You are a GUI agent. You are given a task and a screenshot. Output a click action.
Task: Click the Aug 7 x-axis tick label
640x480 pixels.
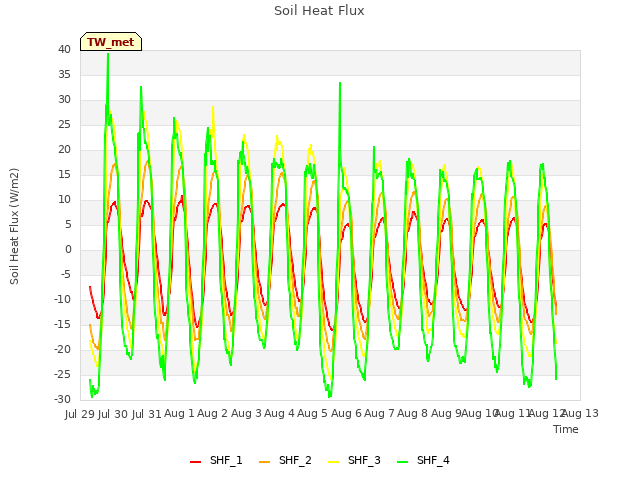coord(379,413)
